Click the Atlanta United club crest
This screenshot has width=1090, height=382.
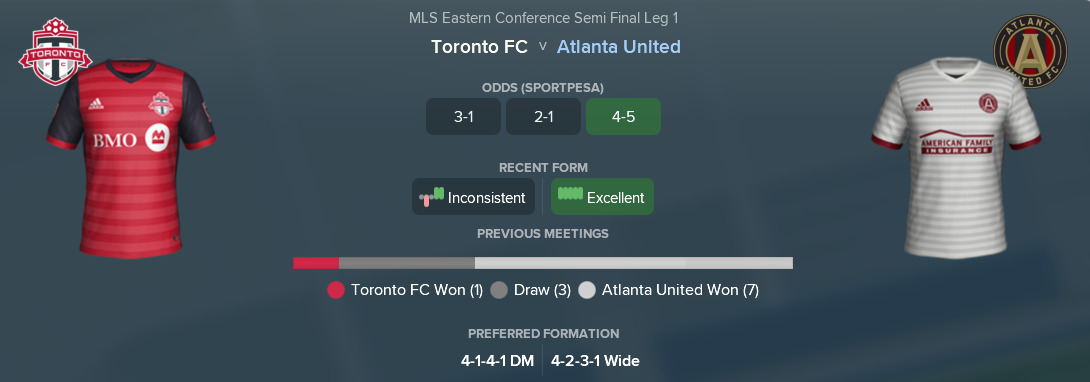click(1030, 51)
